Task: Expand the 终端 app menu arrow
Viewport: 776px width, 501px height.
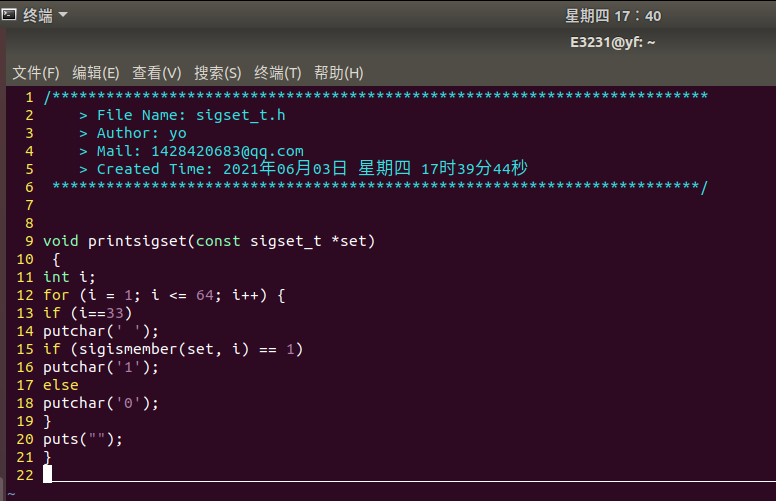Action: pyautogui.click(x=63, y=14)
